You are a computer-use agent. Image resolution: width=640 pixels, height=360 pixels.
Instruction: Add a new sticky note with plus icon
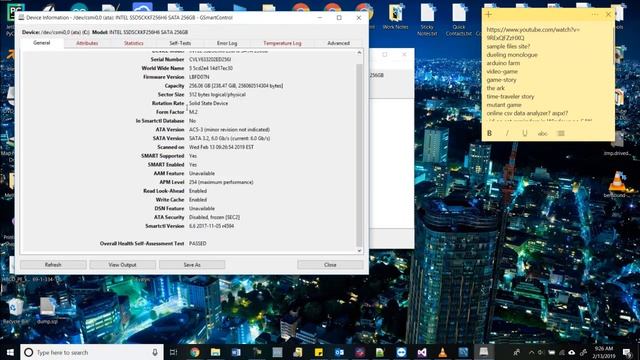coord(488,15)
